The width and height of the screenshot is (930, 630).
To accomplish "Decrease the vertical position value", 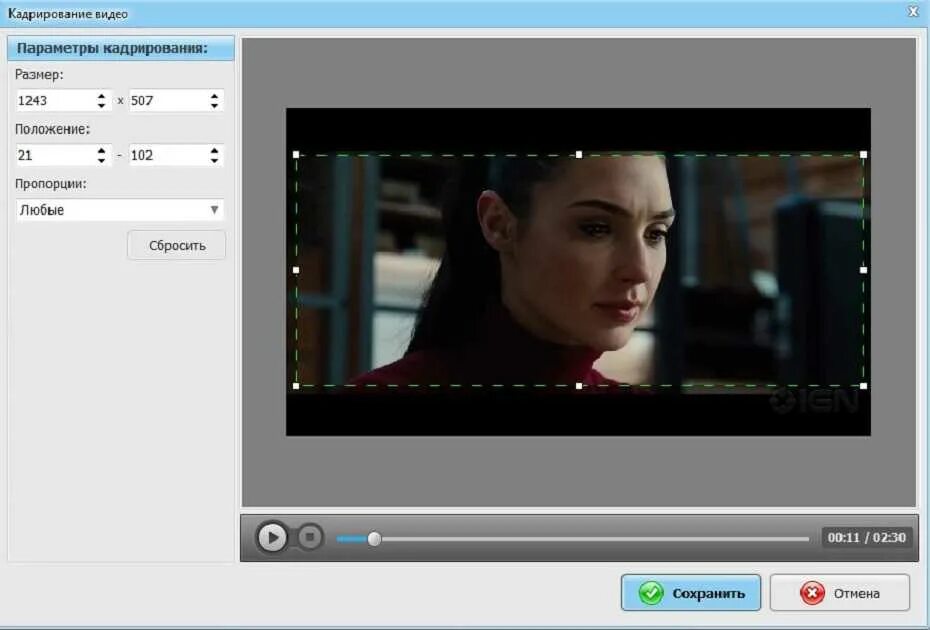I will click(x=214, y=160).
